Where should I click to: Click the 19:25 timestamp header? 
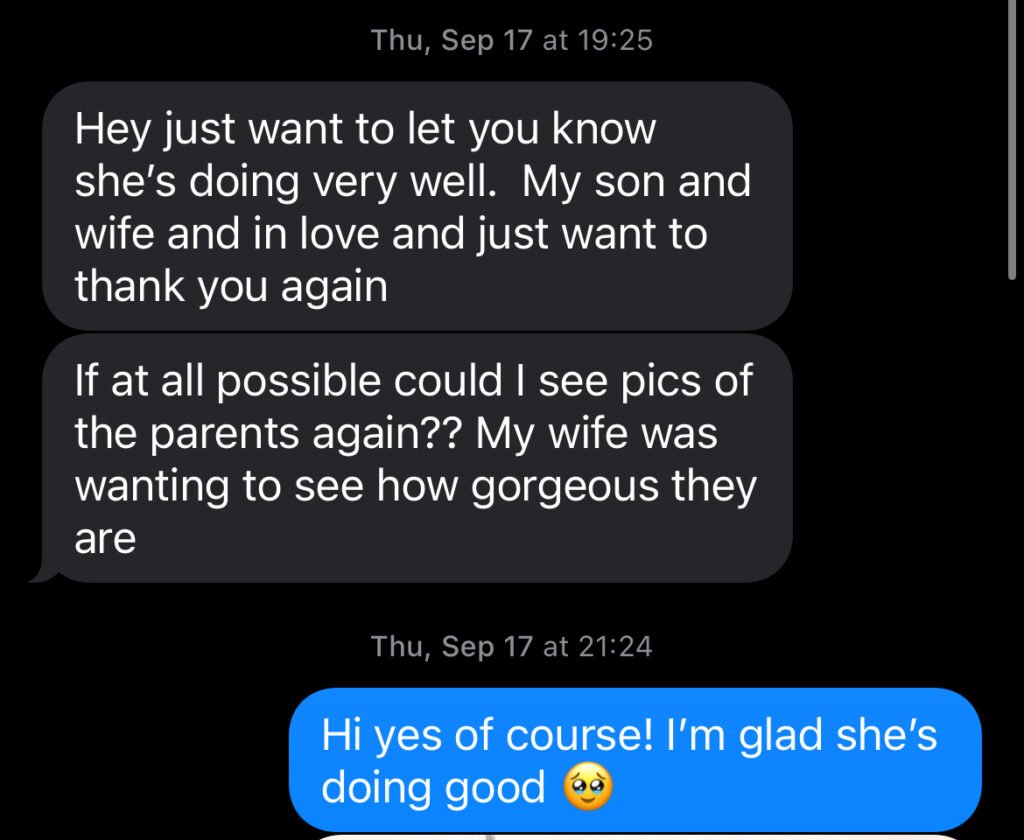pyautogui.click(x=511, y=40)
